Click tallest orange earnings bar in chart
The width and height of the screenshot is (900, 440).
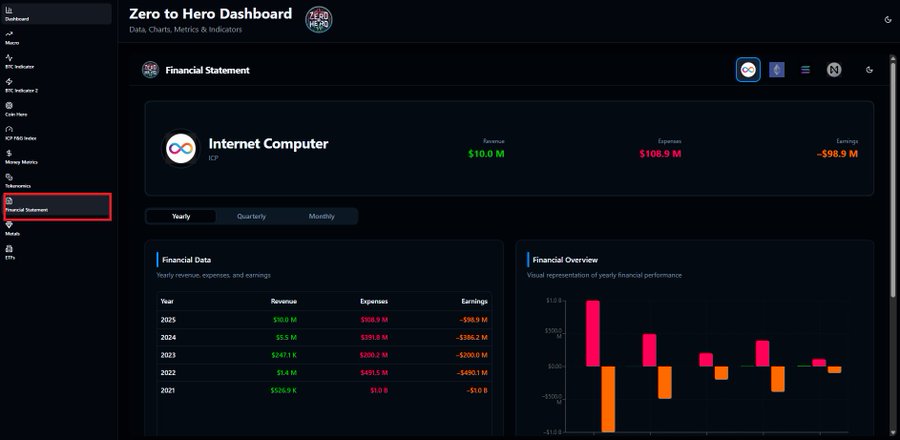click(x=608, y=399)
